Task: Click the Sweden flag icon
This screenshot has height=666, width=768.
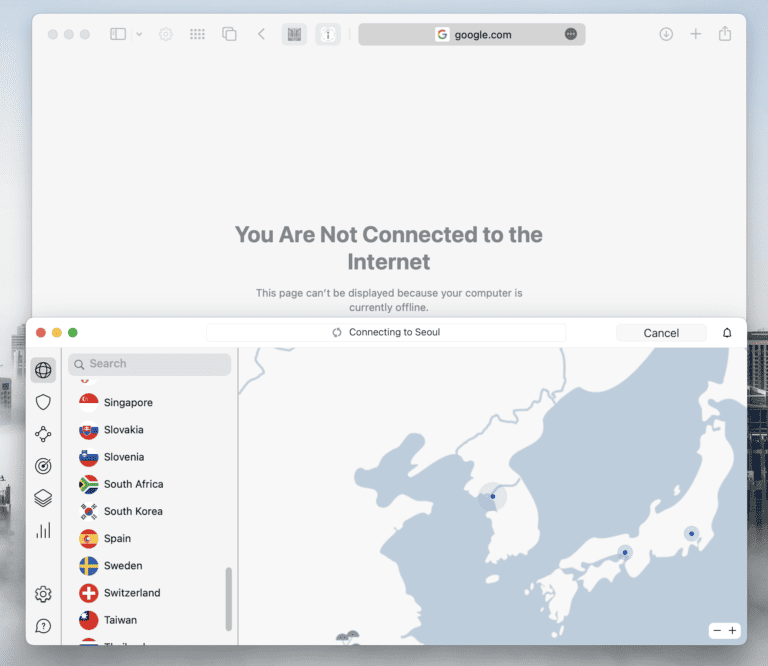Action: 89,566
